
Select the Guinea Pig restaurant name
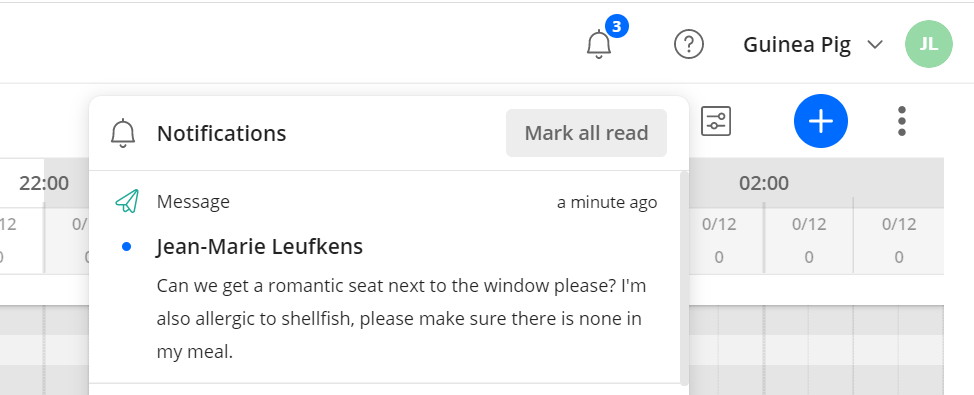point(797,45)
